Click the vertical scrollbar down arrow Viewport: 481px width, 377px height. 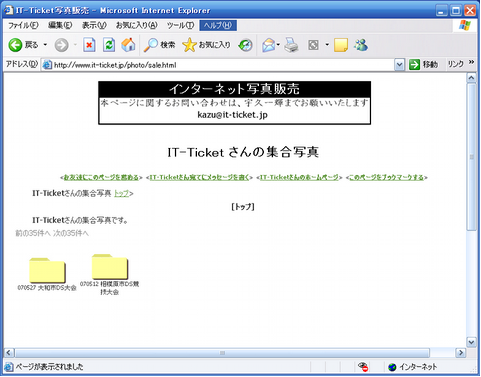471,342
